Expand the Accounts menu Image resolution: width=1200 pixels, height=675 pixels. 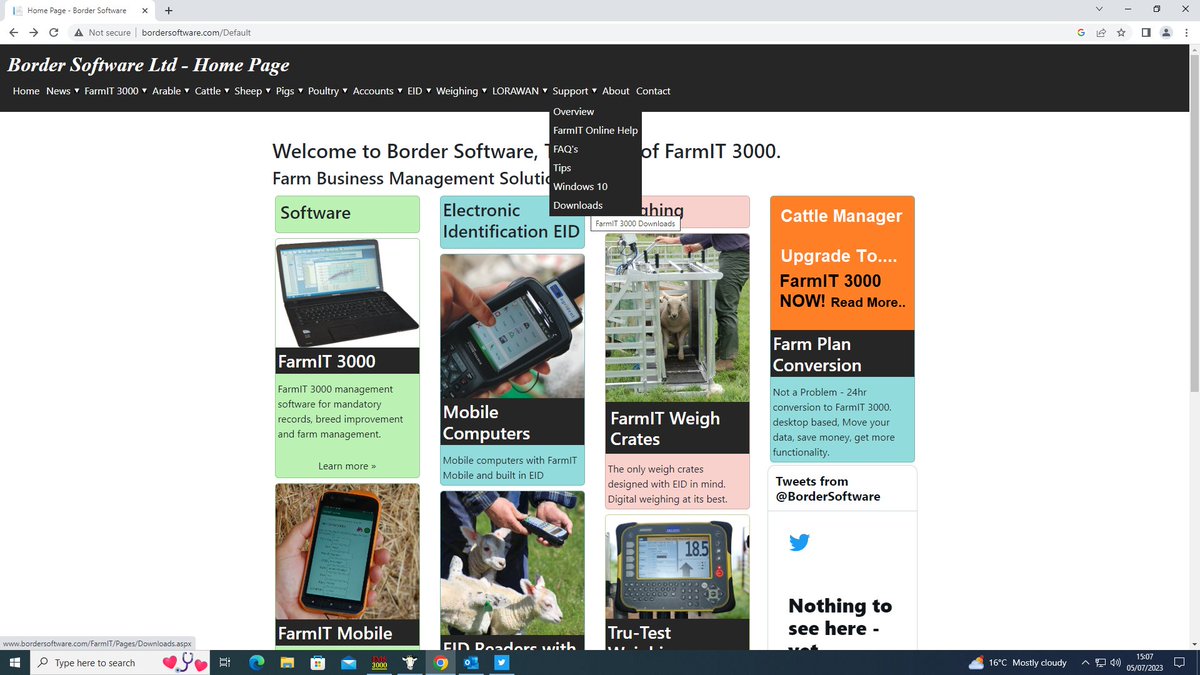pyautogui.click(x=378, y=91)
